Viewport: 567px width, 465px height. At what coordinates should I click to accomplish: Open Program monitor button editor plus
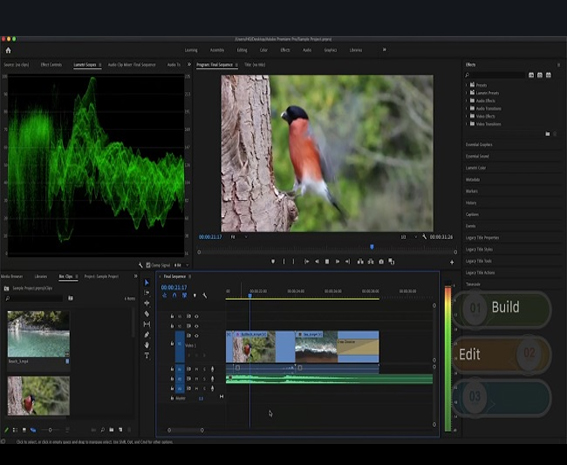452,262
